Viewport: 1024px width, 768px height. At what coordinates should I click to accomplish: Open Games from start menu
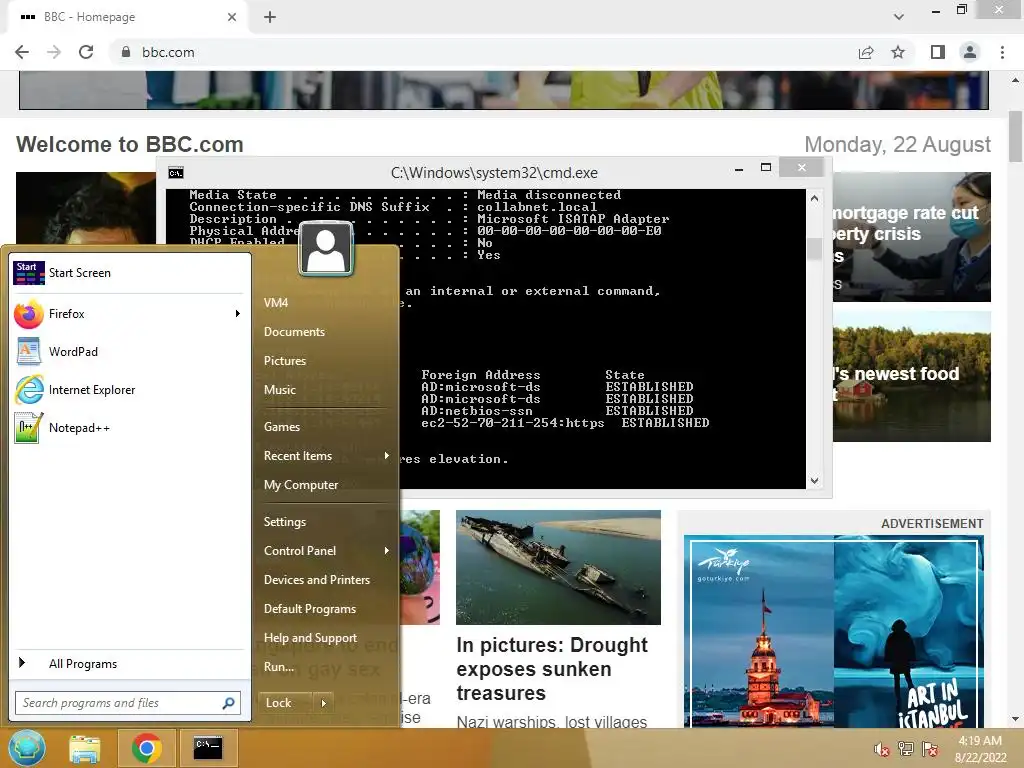pyautogui.click(x=281, y=427)
